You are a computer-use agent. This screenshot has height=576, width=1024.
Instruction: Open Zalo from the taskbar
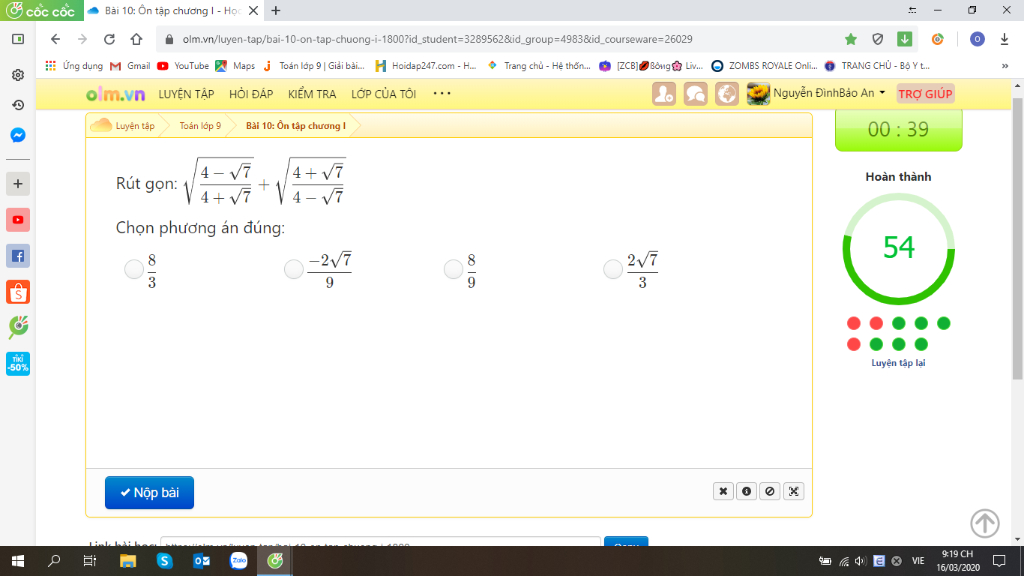coord(238,561)
